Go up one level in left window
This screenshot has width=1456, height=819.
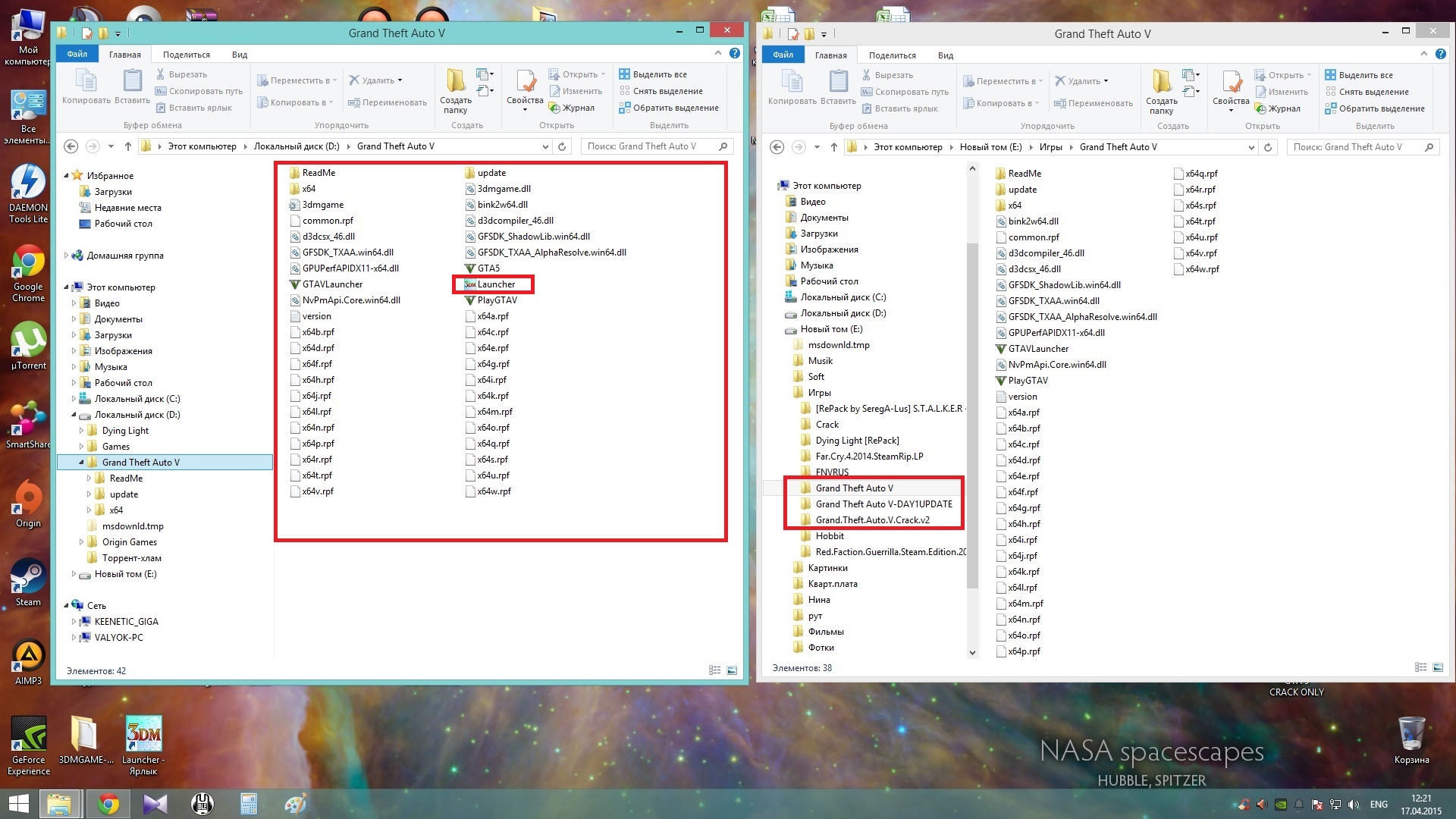pyautogui.click(x=128, y=146)
